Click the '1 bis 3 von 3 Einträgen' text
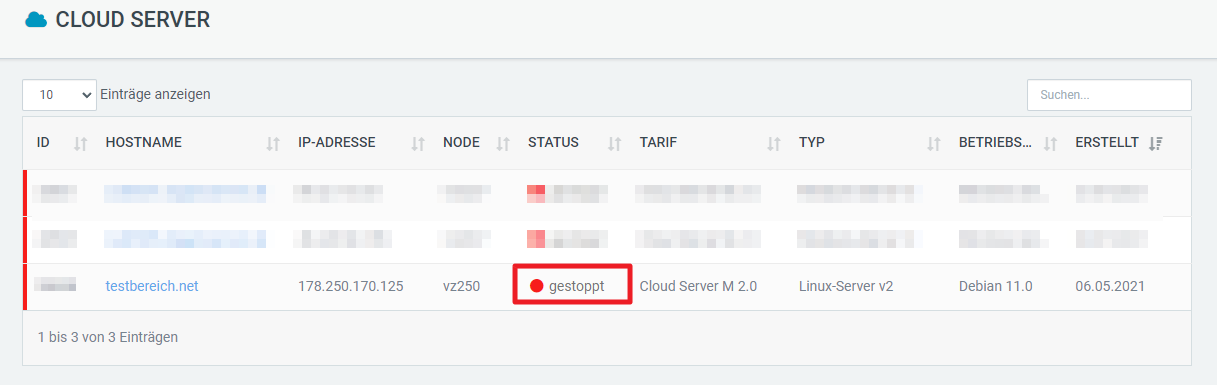 (x=108, y=337)
